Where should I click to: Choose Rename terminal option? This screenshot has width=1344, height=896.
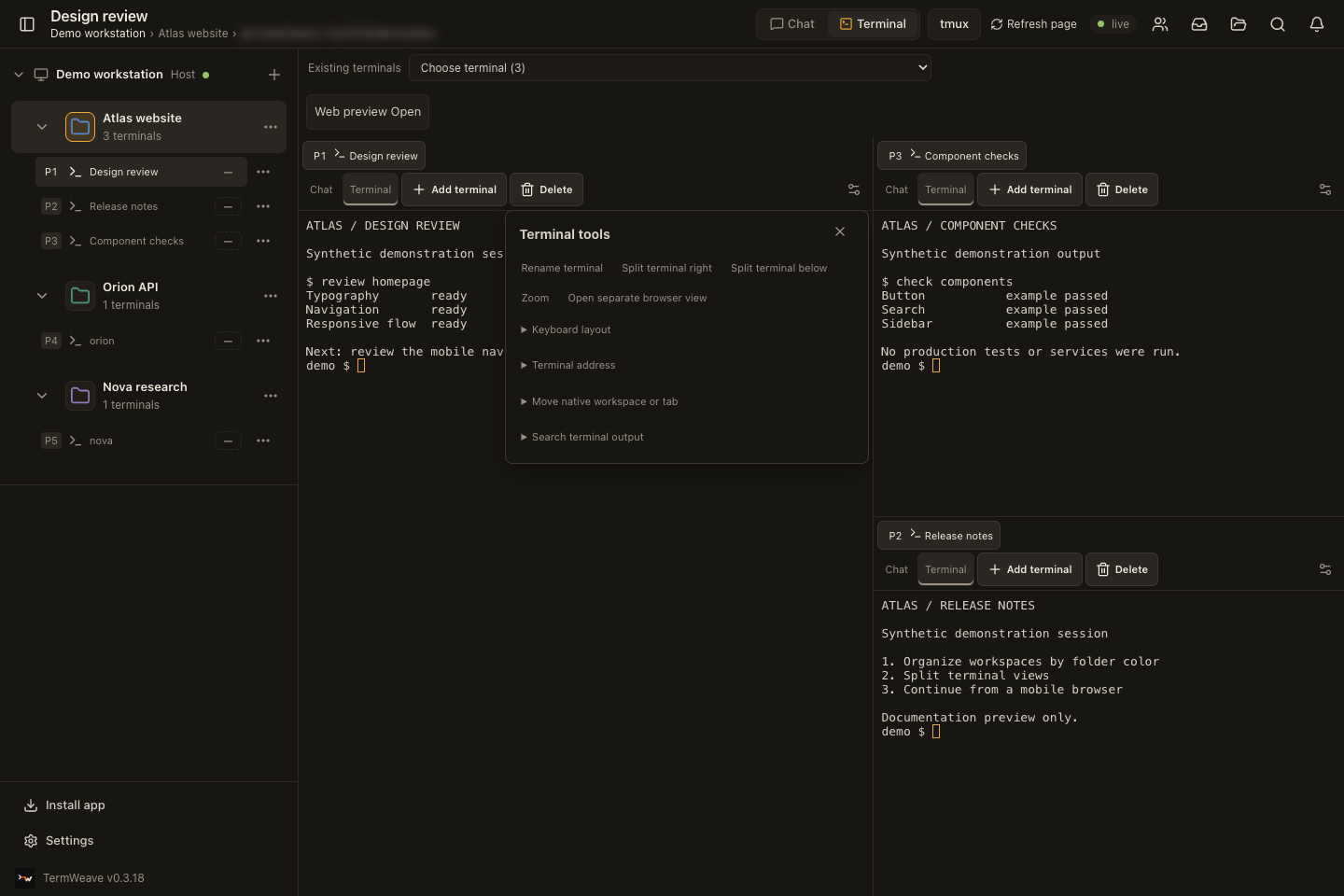click(562, 268)
